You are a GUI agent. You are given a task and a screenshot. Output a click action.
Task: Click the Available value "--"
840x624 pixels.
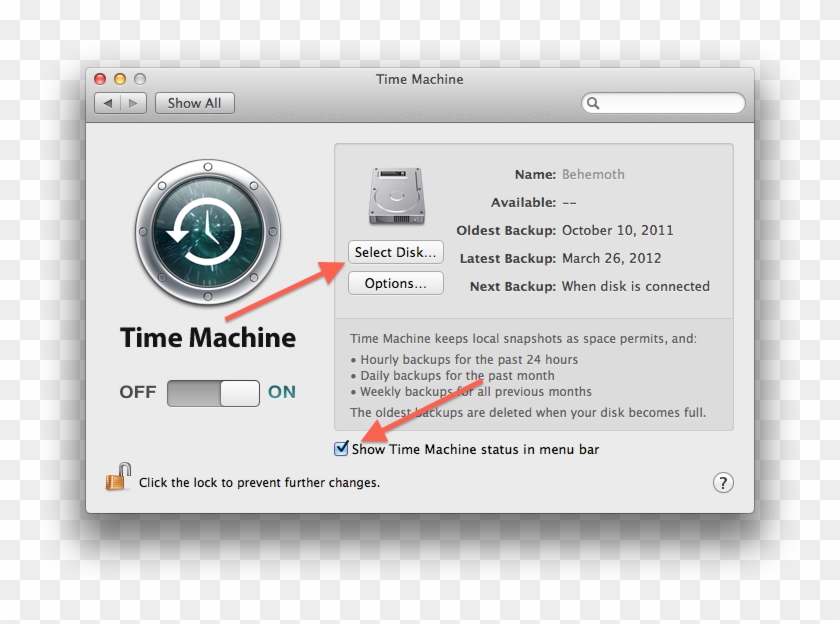(569, 203)
